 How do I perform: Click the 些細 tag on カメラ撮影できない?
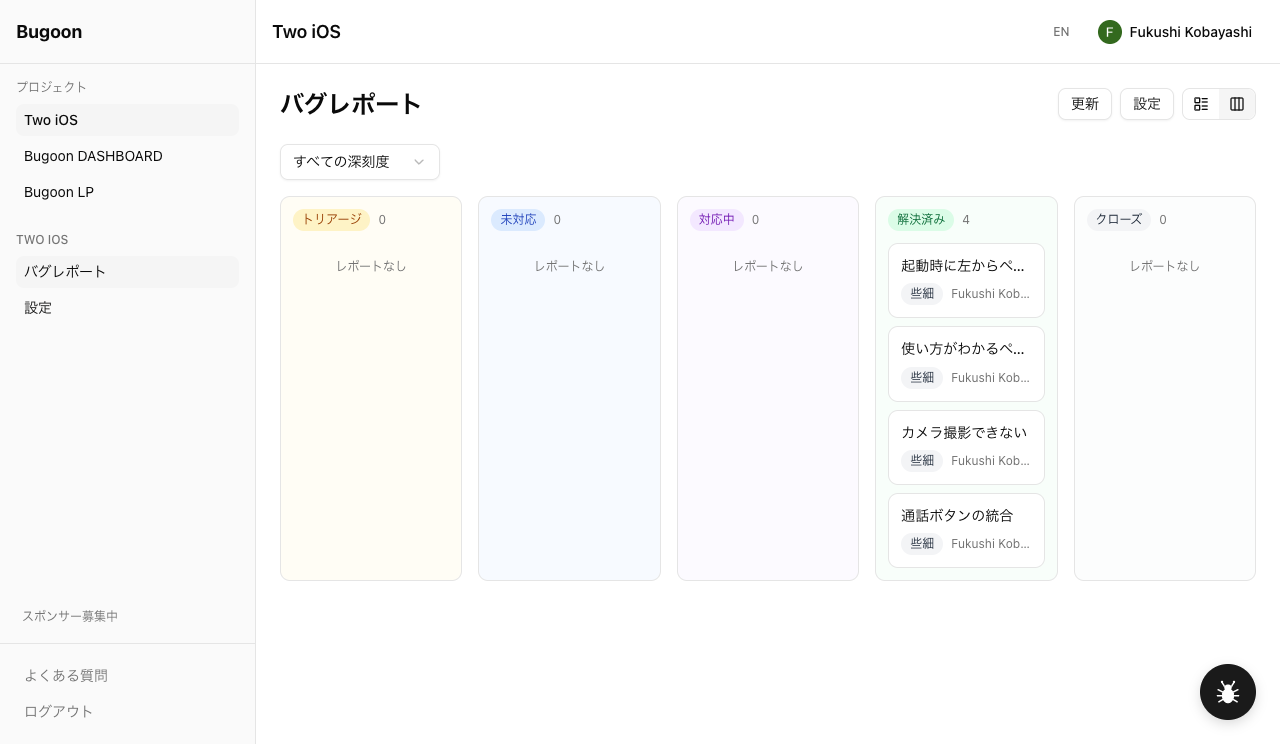point(922,461)
